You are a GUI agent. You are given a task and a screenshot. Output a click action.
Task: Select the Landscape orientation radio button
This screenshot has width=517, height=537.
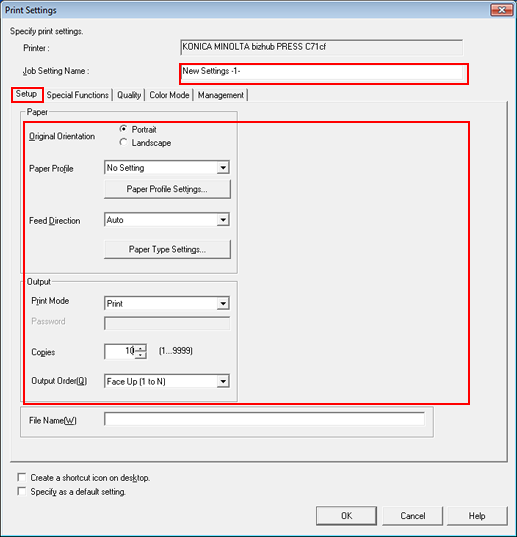pos(123,142)
